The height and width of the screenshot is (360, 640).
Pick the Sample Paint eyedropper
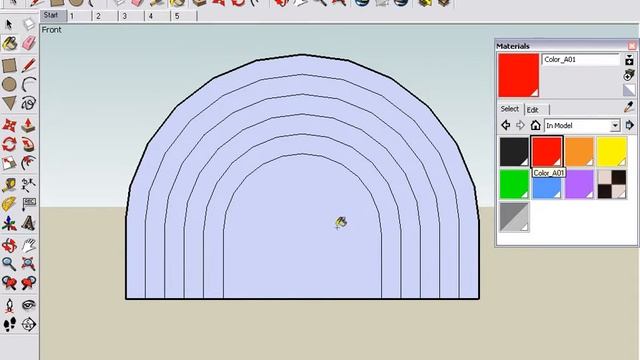click(629, 108)
